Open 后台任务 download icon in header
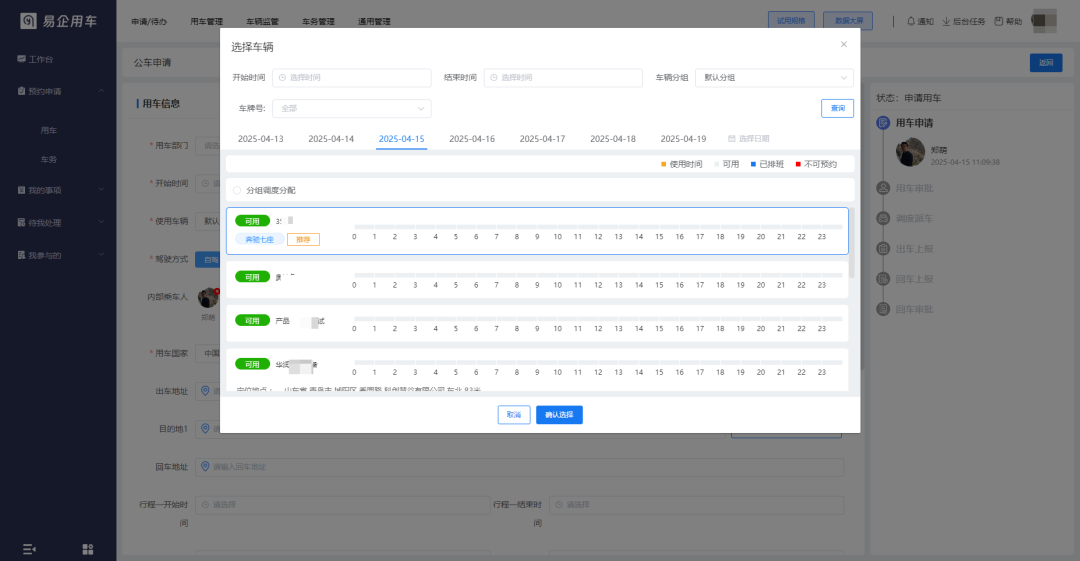This screenshot has height=561, width=1080. click(x=946, y=21)
